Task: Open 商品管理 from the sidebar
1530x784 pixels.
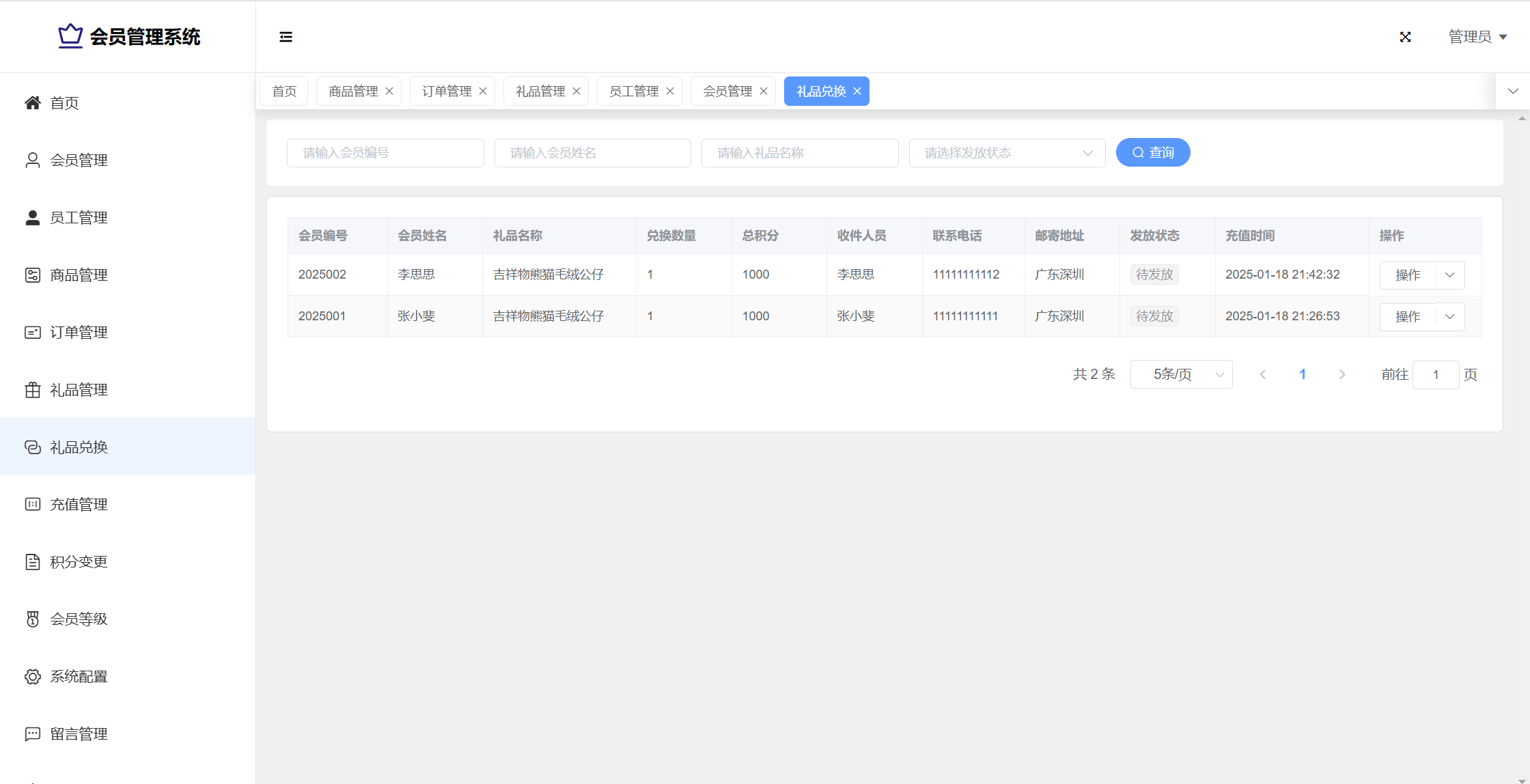Action: pos(79,275)
